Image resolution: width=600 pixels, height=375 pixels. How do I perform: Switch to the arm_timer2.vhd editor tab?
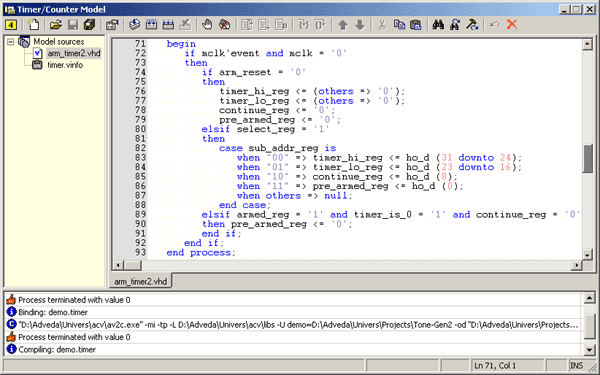point(140,282)
